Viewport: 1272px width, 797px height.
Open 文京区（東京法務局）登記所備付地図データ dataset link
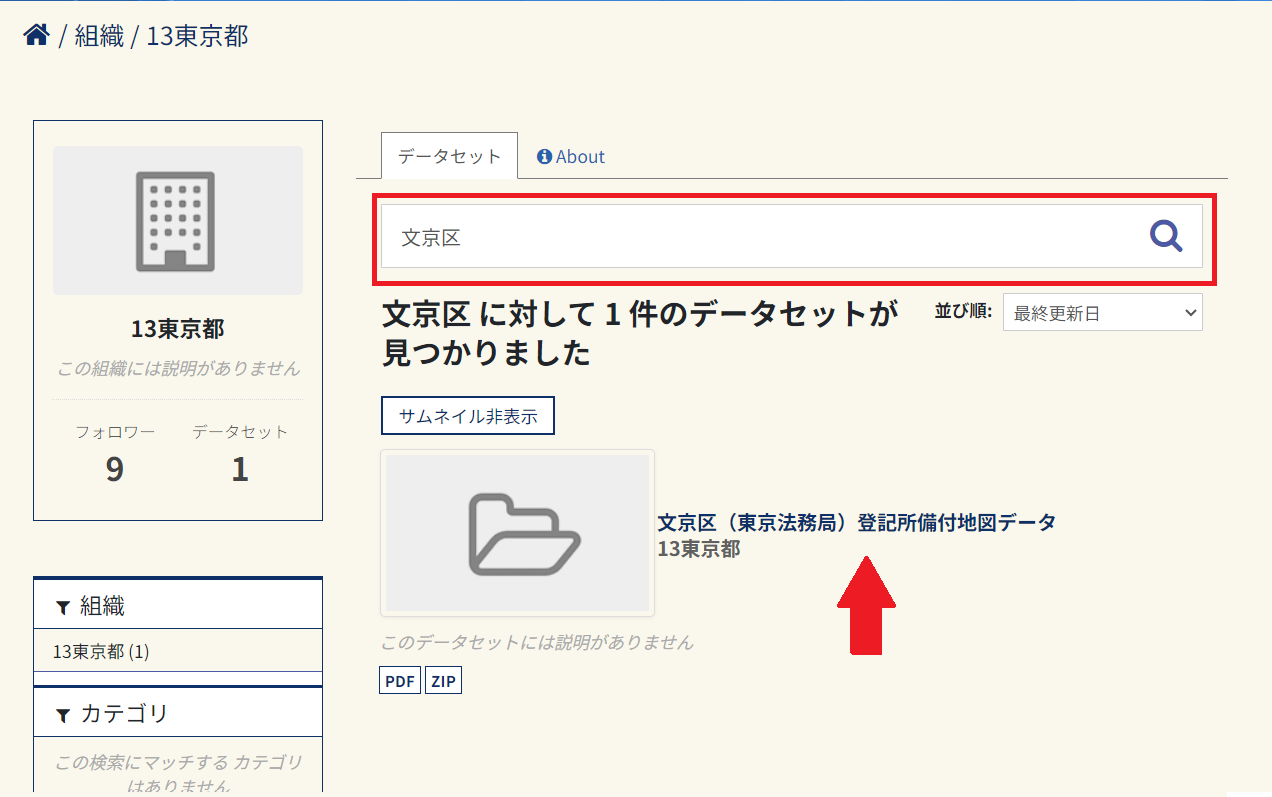[x=856, y=522]
